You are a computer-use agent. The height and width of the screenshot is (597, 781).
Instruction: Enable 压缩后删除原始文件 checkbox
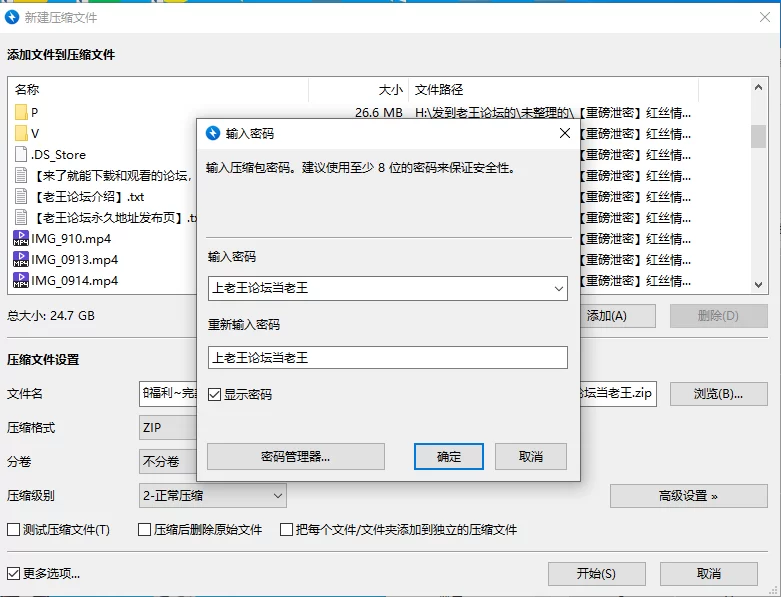(144, 529)
